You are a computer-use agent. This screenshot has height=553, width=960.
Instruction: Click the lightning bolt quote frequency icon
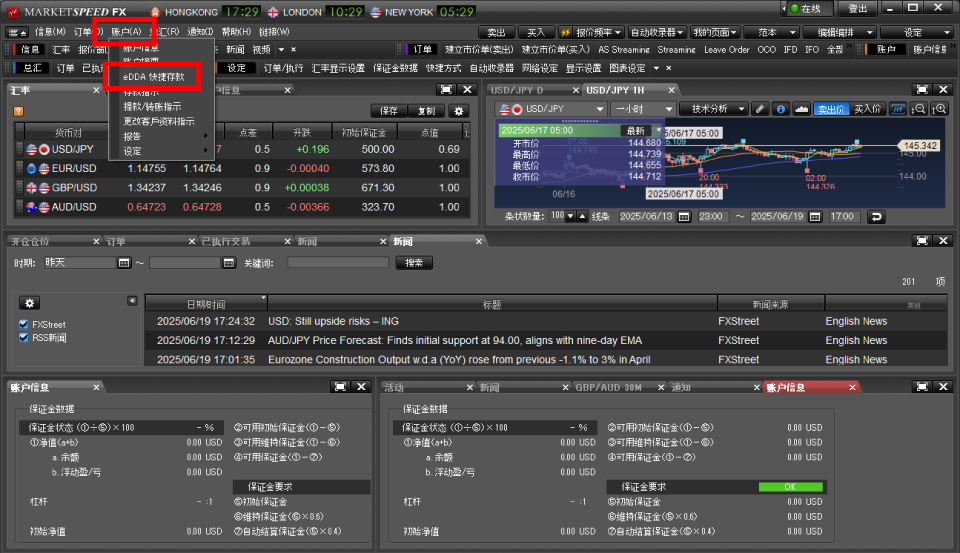[x=565, y=32]
